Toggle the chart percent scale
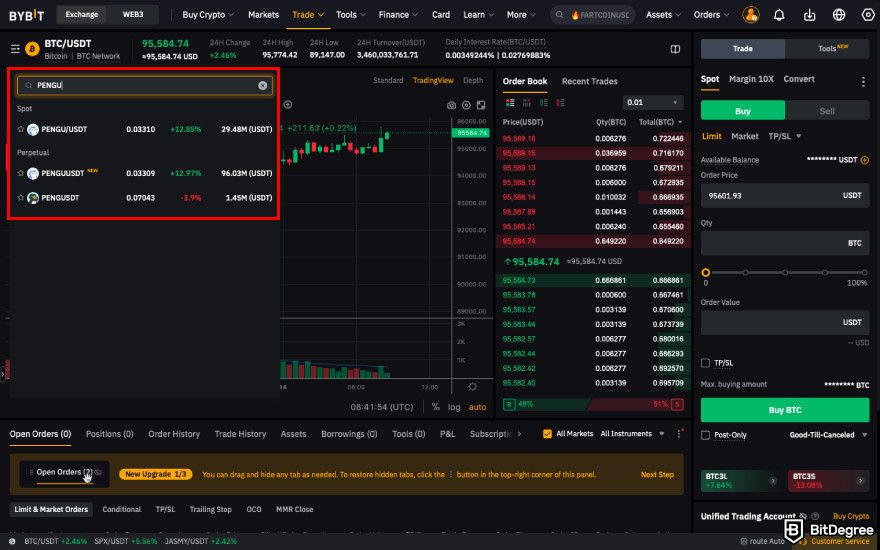Image resolution: width=880 pixels, height=550 pixels. click(436, 407)
